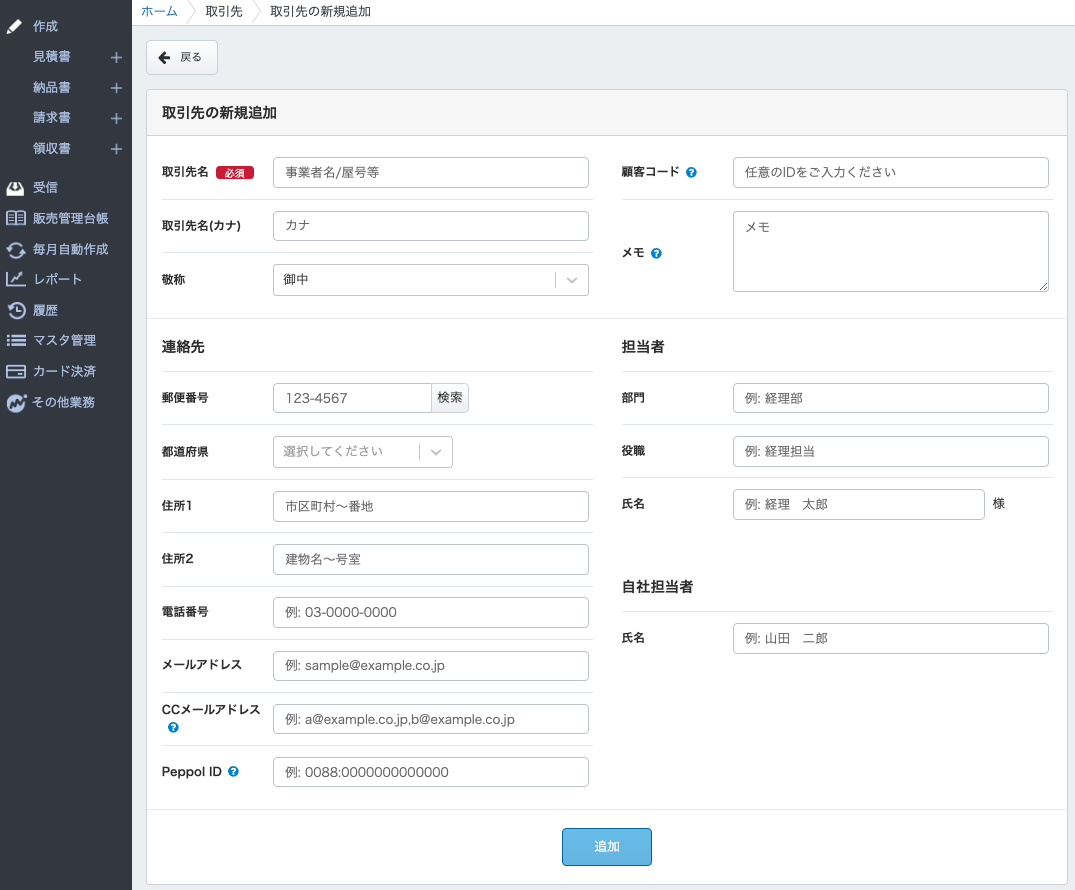The image size is (1075, 890).
Task: Click the plus icon next to 見積書
Action: (x=116, y=57)
